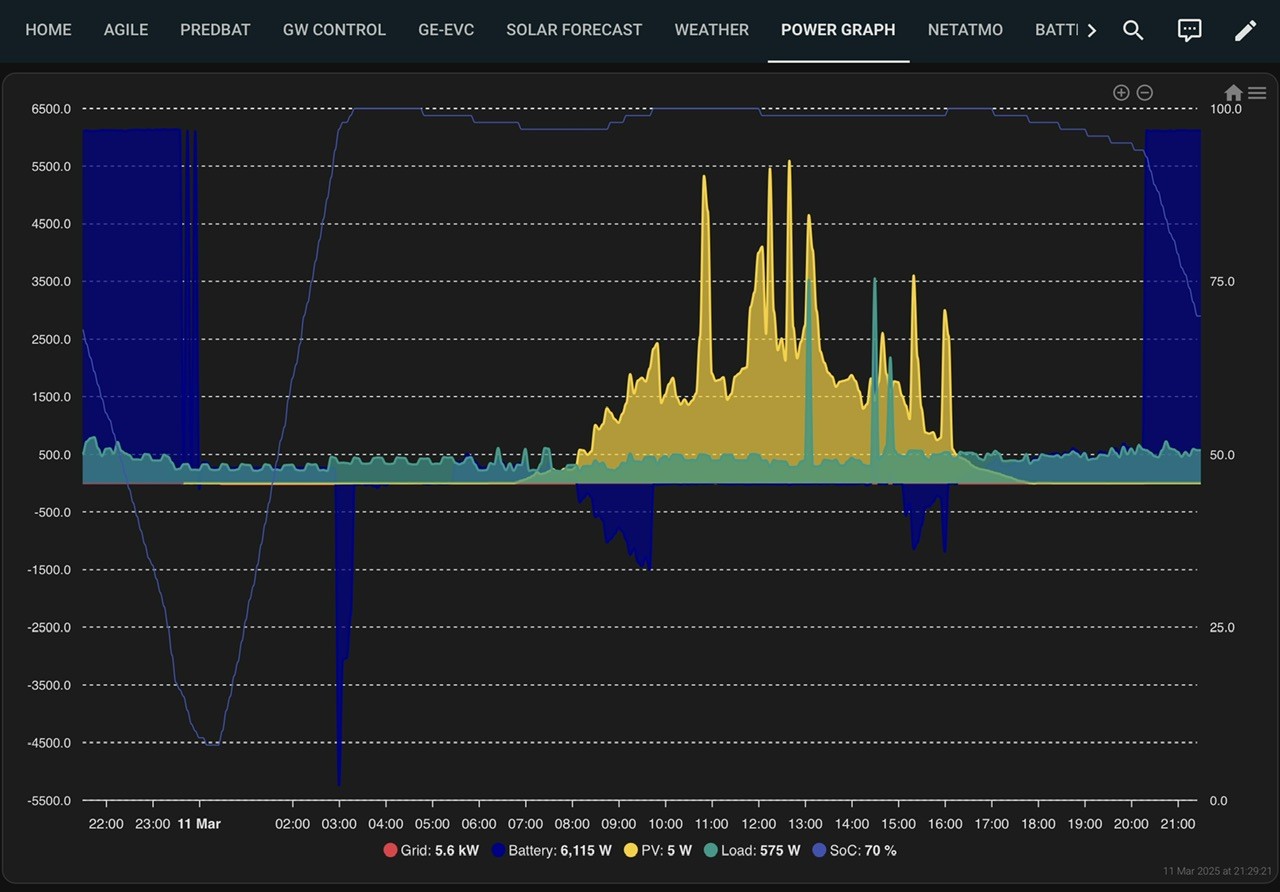
Task: Click the '11 Mar' date axis label
Action: (199, 824)
